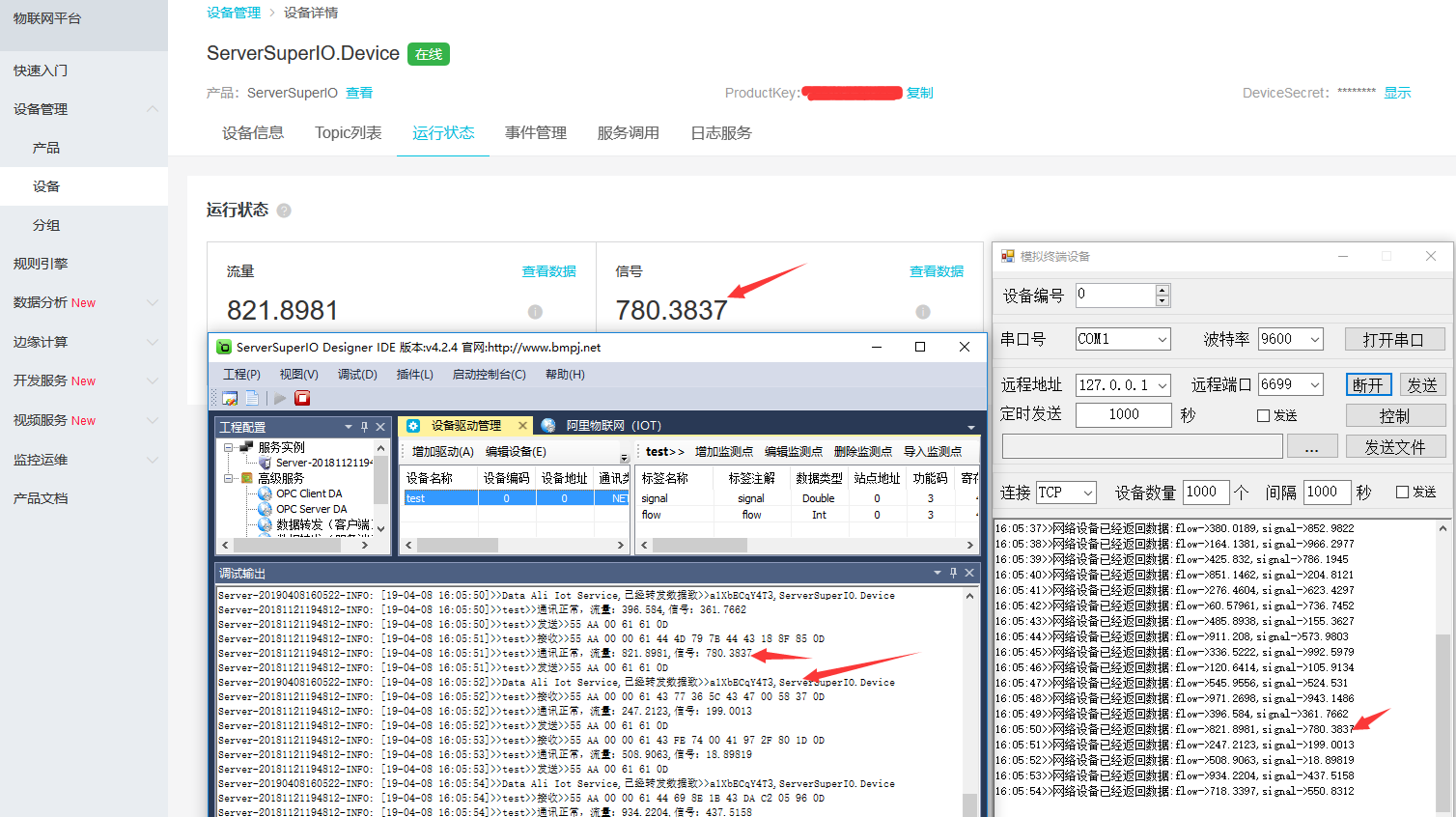The height and width of the screenshot is (817, 1456).
Task: Close the 调试输出 panel
Action: pyautogui.click(x=969, y=573)
